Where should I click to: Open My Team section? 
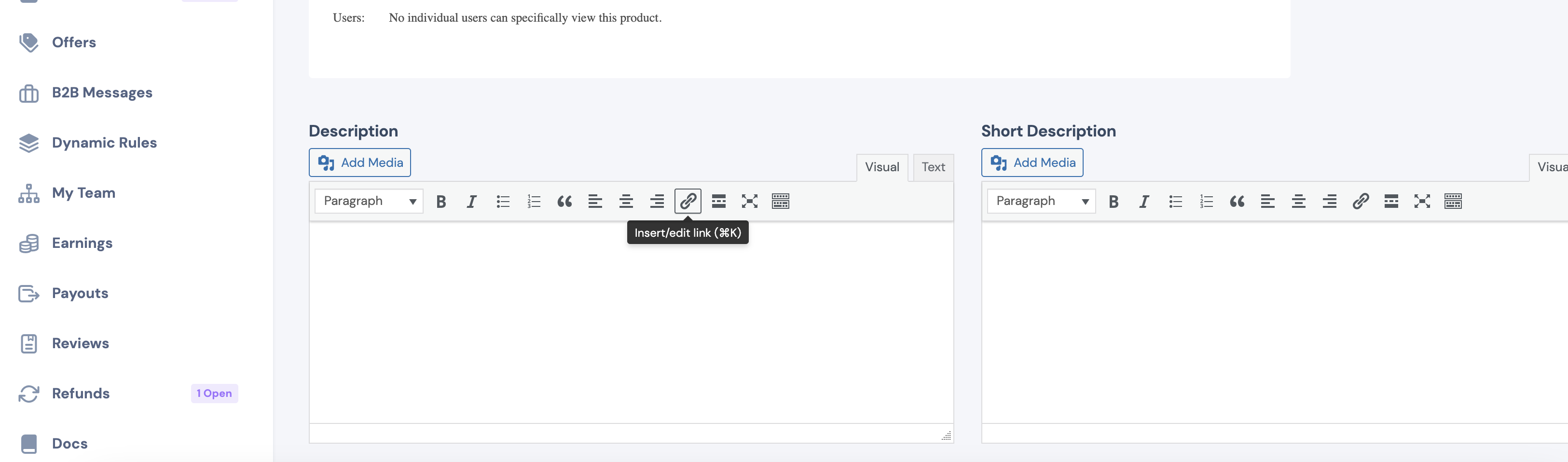(x=83, y=193)
